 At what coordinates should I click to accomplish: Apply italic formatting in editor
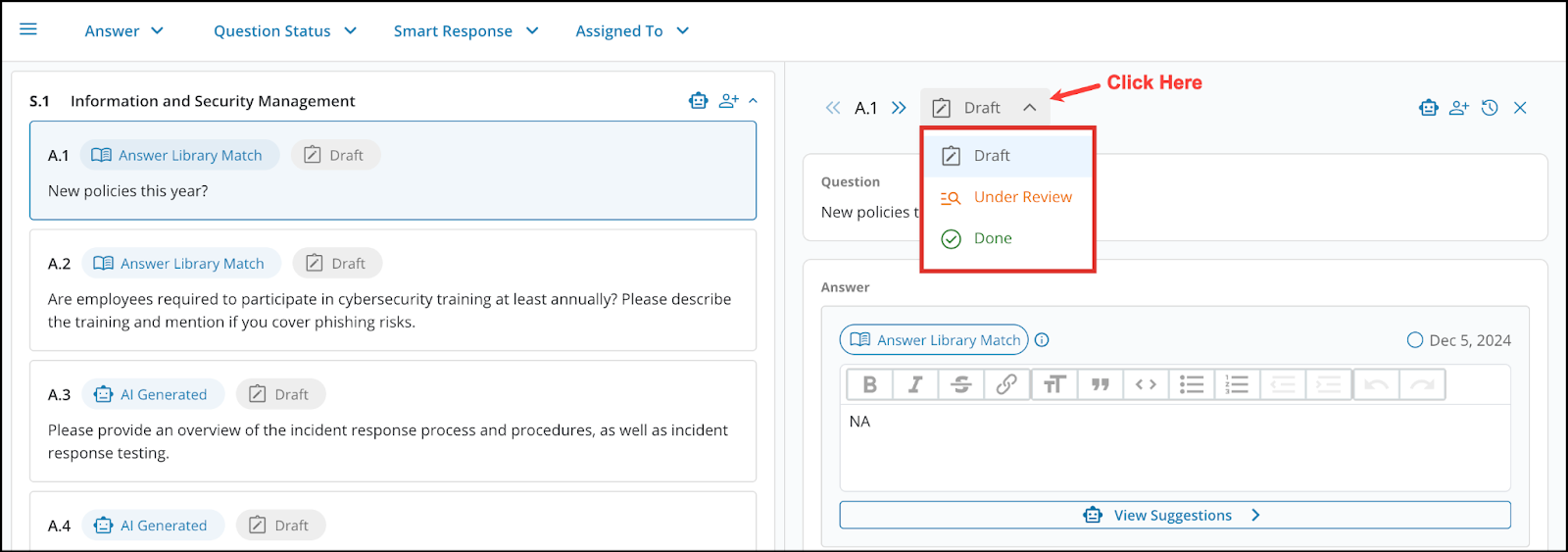[x=915, y=384]
